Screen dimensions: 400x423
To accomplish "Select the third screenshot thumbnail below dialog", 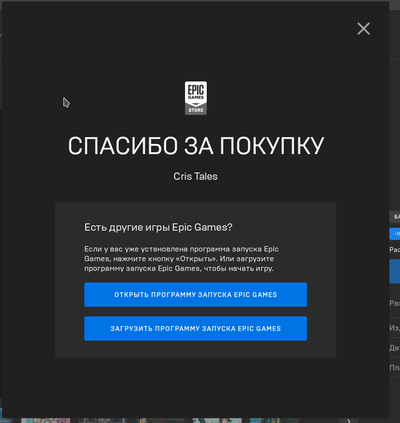I will (x=160, y=421).
